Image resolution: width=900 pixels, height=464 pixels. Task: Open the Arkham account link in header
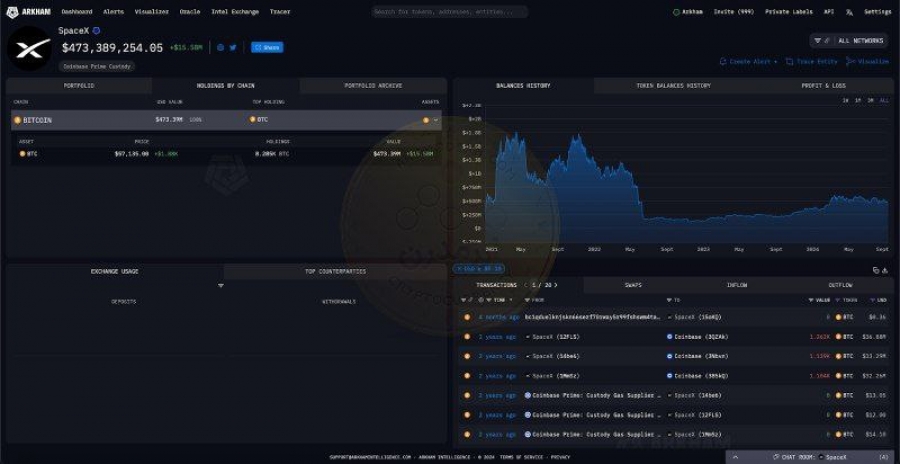(x=688, y=11)
